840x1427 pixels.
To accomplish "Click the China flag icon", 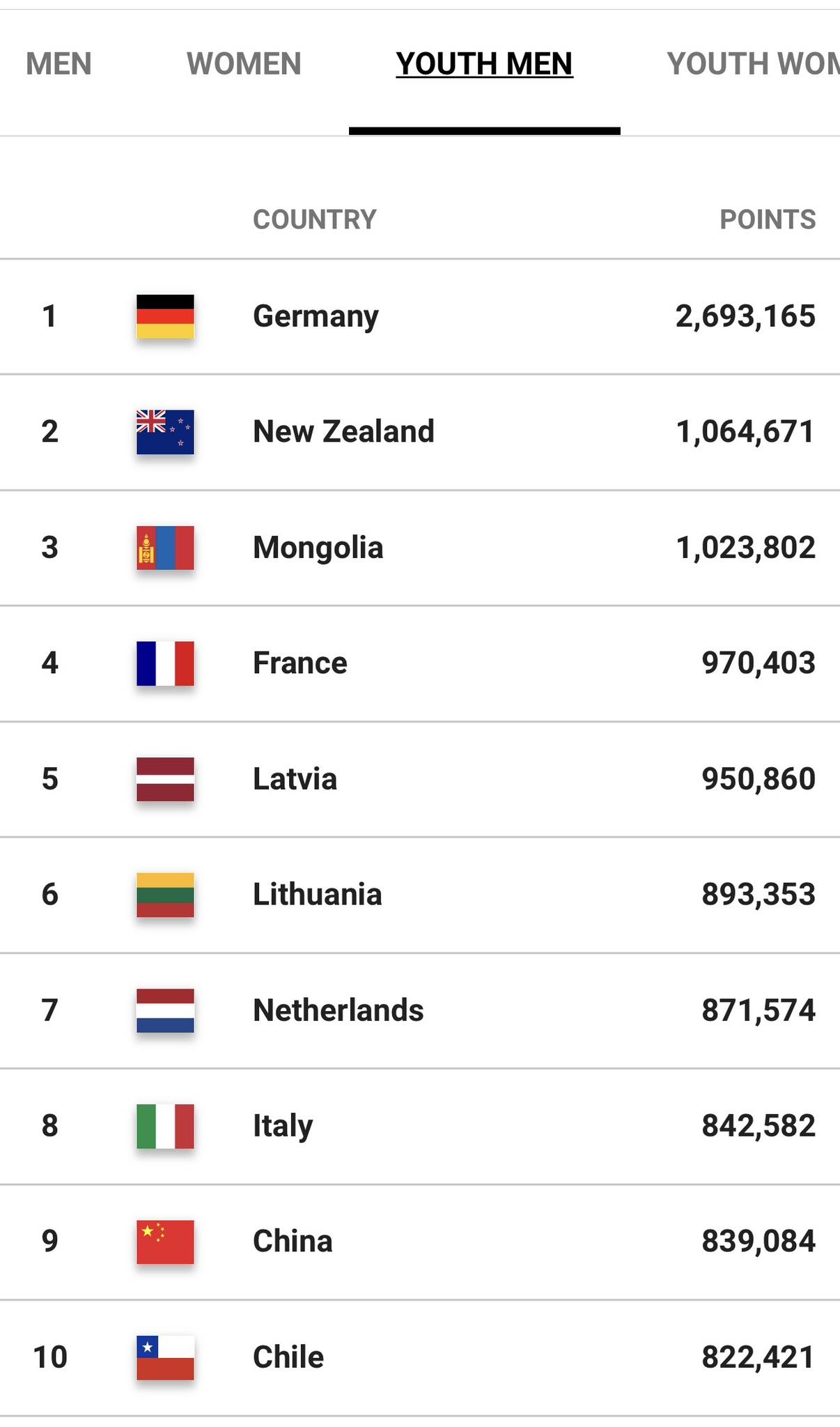I will [165, 1242].
